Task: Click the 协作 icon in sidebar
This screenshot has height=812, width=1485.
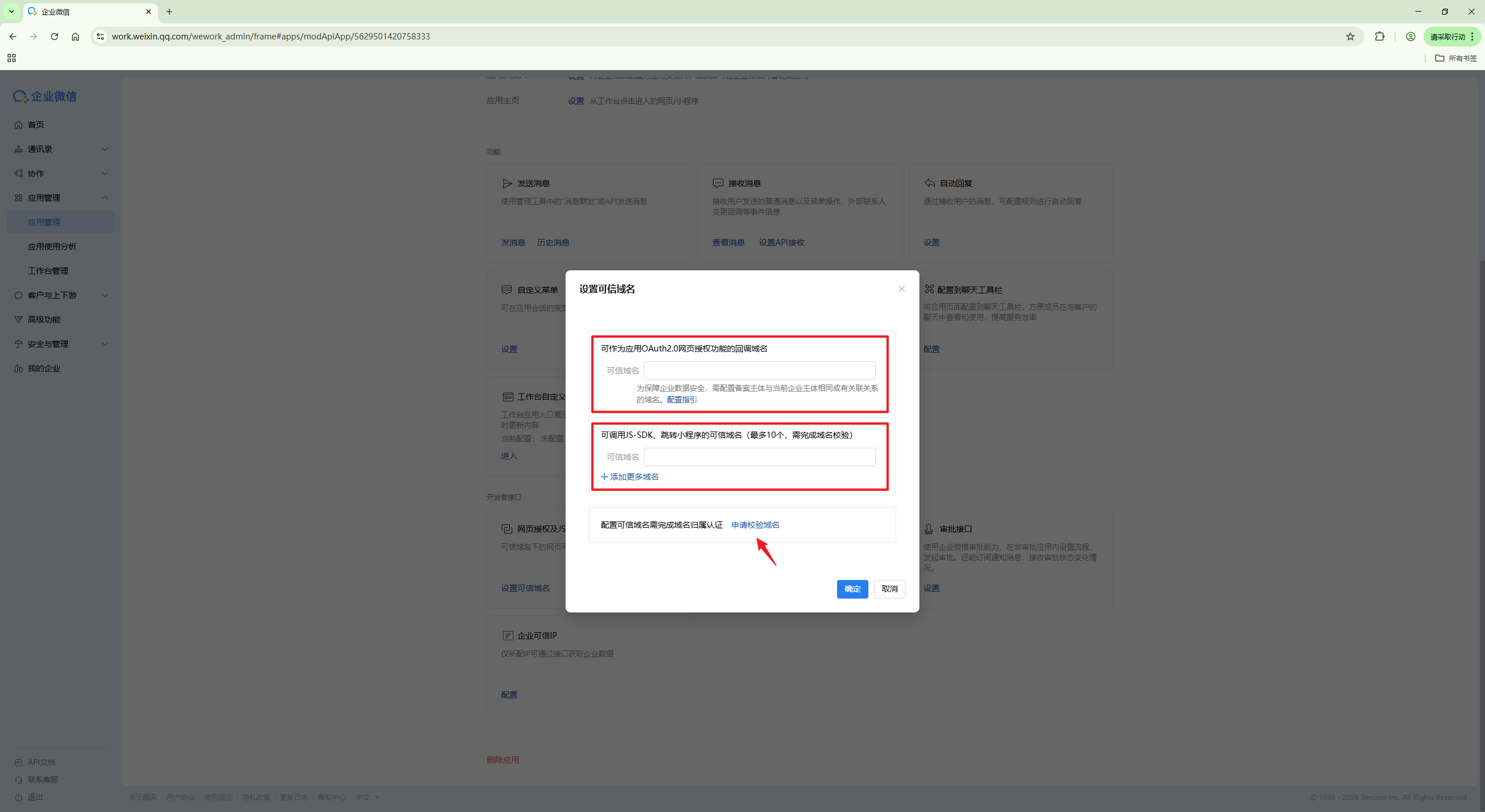Action: (x=19, y=173)
